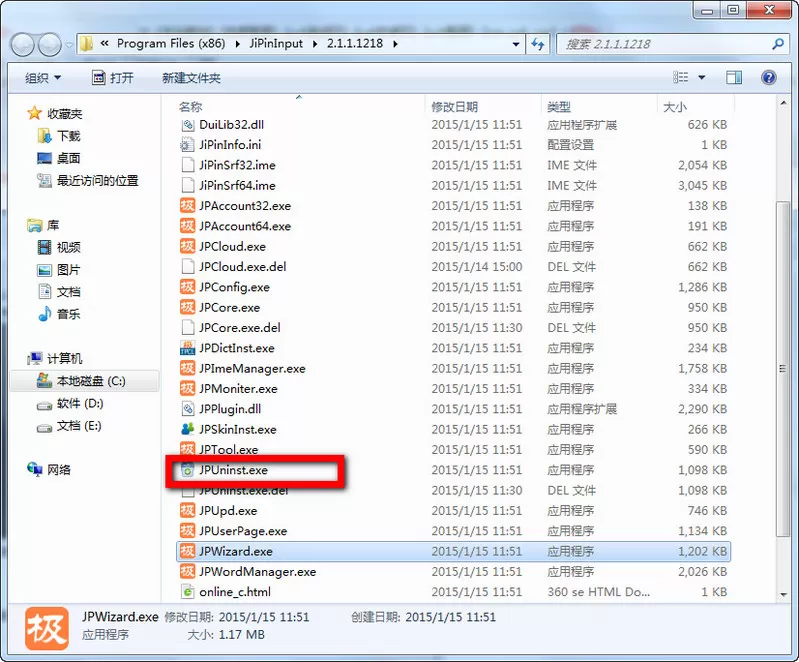Click the vertical scrollbar thumb

783,368
